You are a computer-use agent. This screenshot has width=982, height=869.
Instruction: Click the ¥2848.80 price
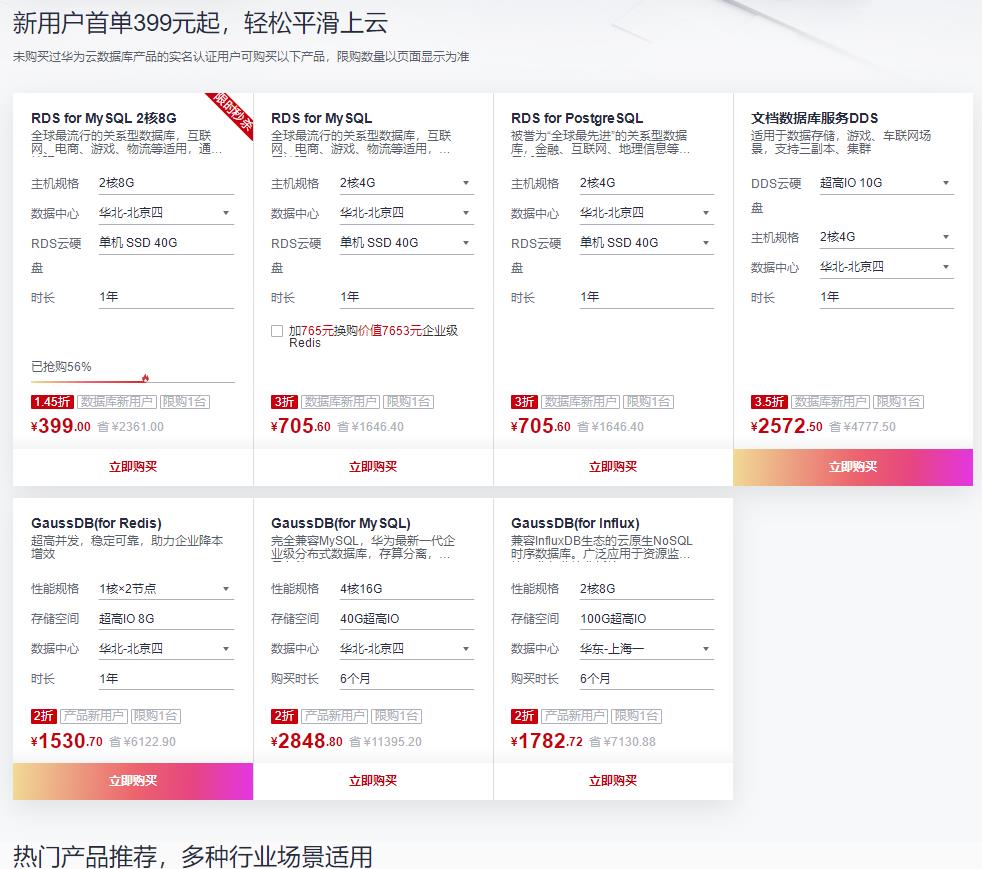(x=307, y=741)
